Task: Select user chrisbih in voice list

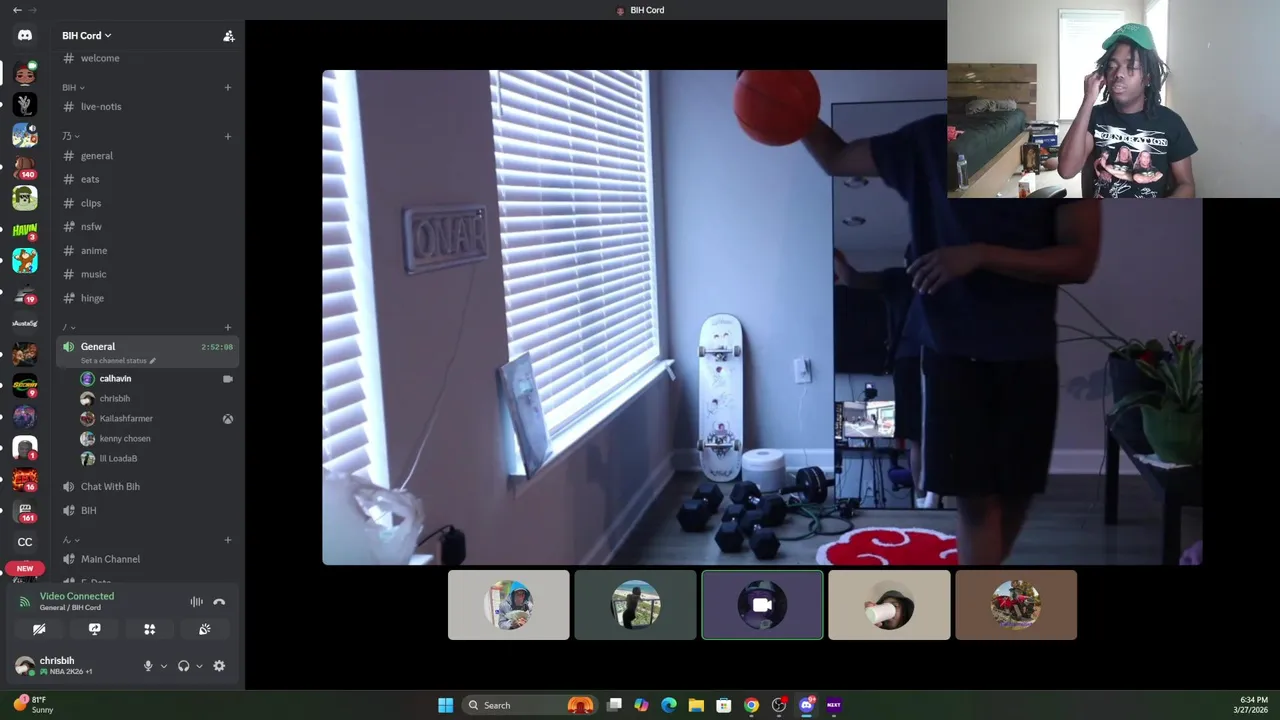Action: pos(155,399)
